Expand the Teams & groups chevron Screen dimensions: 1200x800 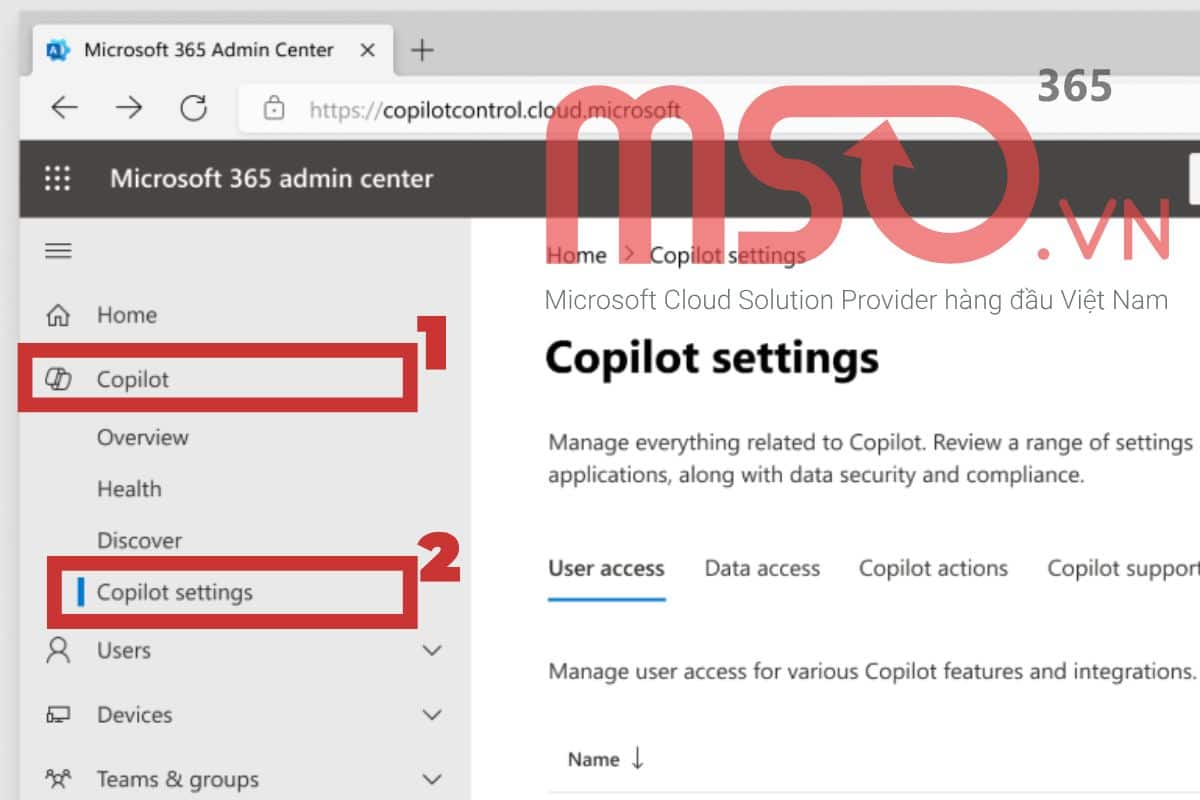(x=432, y=779)
